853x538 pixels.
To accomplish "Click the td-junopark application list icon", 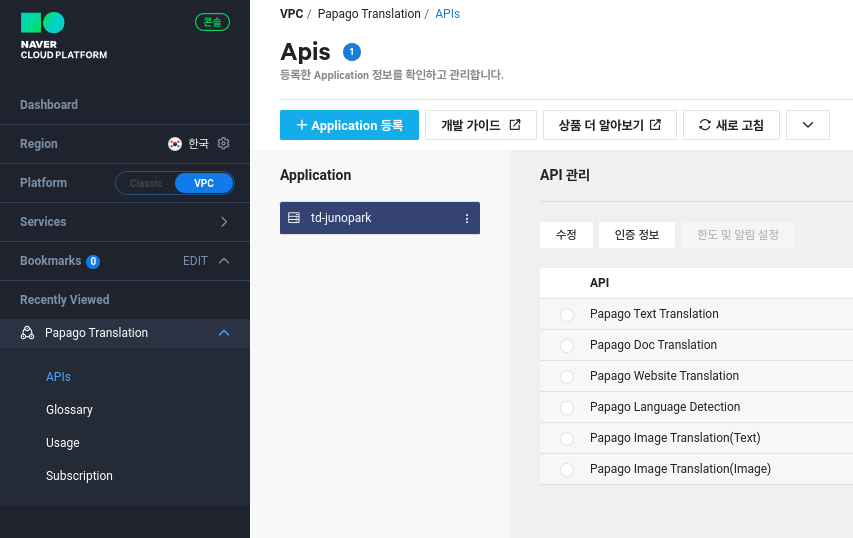I will pyautogui.click(x=294, y=218).
